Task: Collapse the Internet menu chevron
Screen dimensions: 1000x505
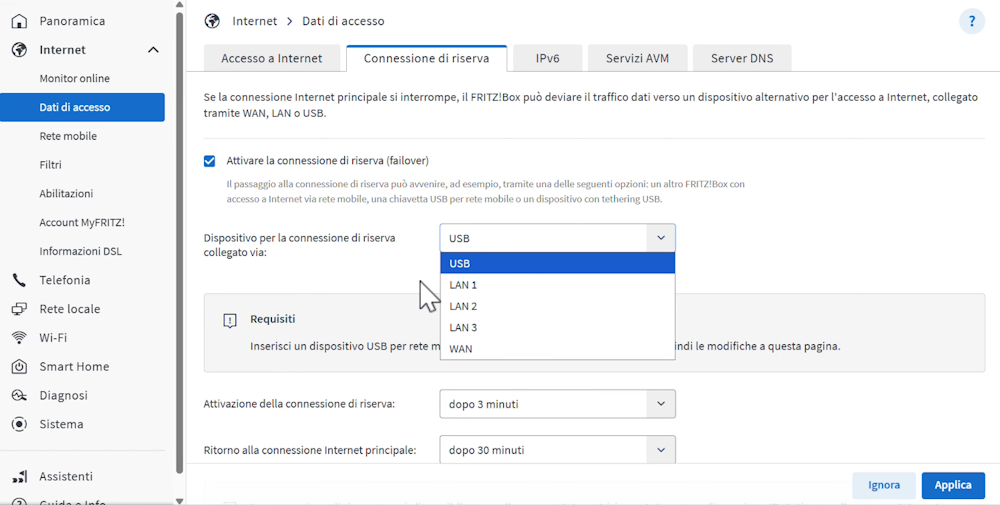Action: tap(153, 50)
